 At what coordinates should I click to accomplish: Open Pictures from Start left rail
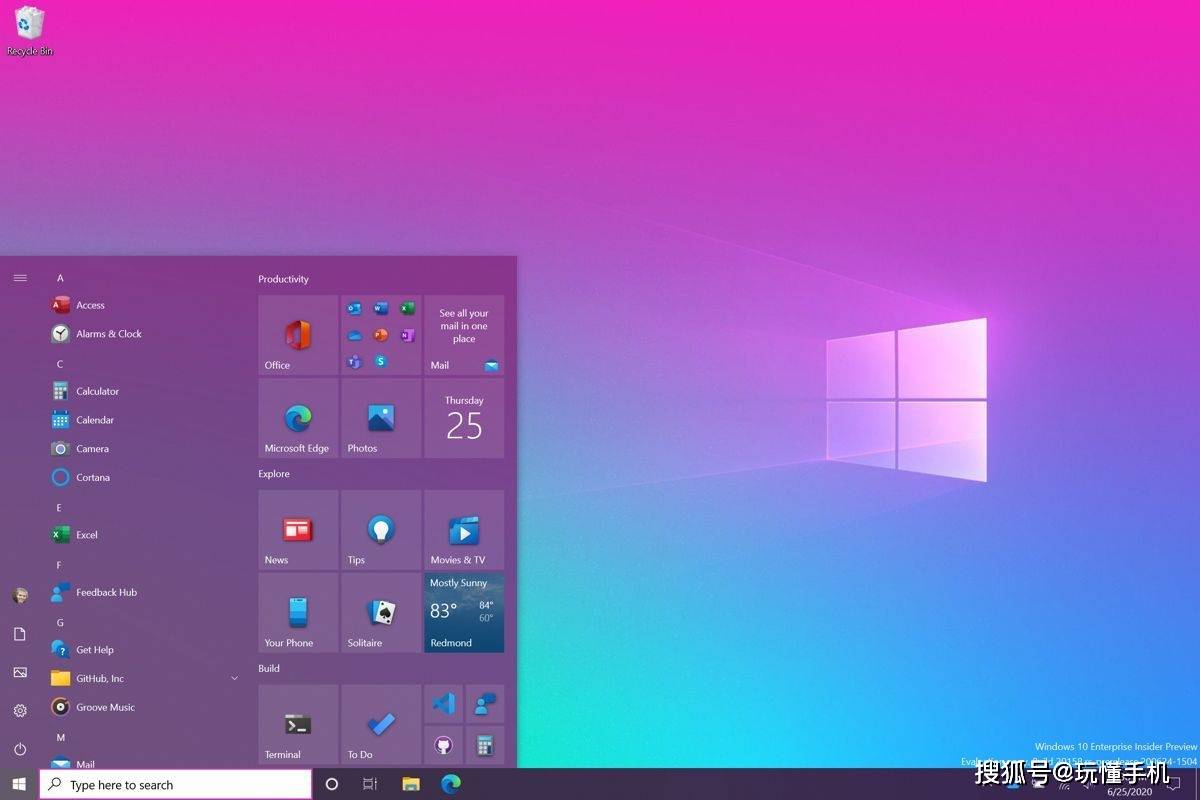click(x=20, y=672)
